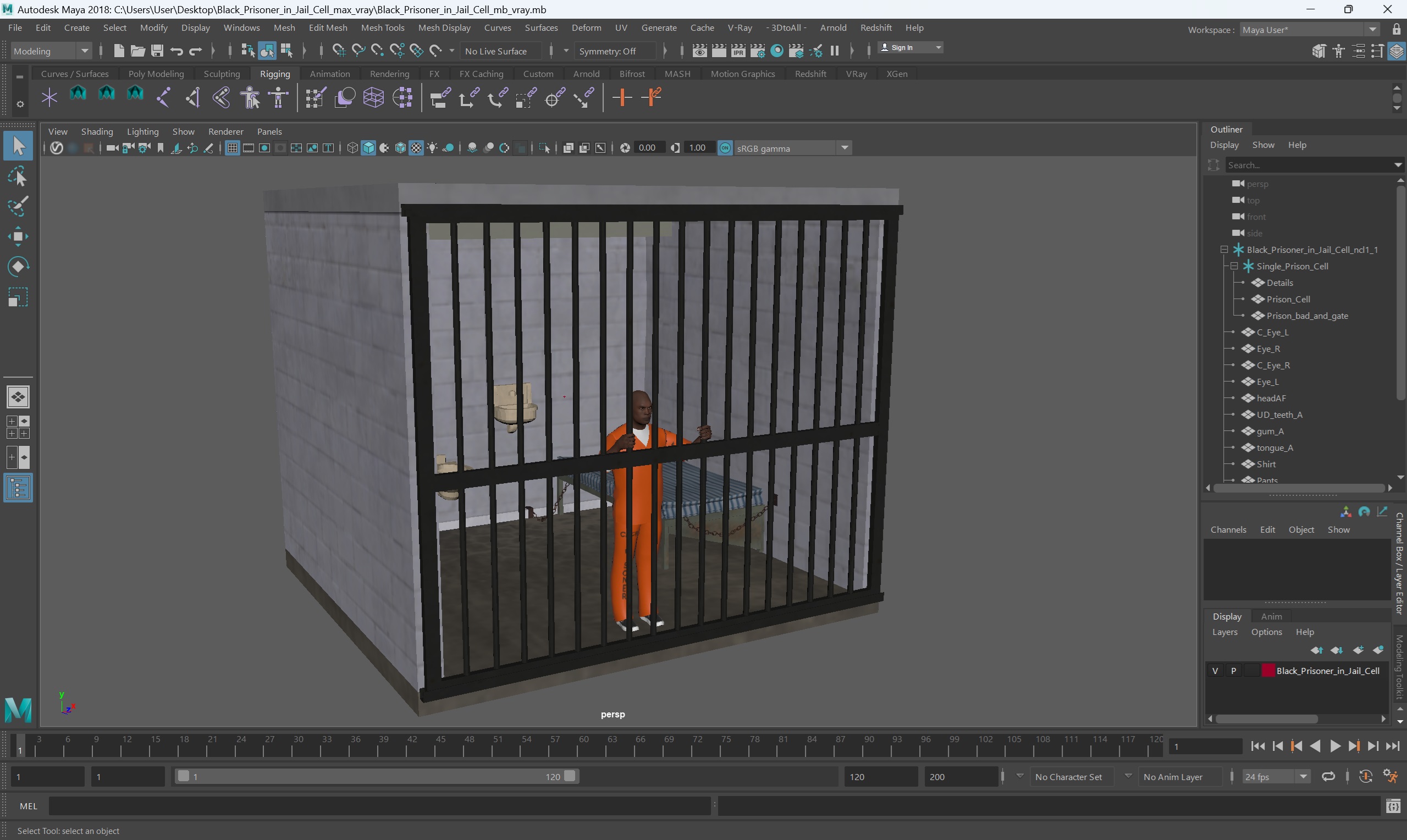Image resolution: width=1407 pixels, height=840 pixels.
Task: Toggle playback loop button
Action: pyautogui.click(x=1328, y=776)
